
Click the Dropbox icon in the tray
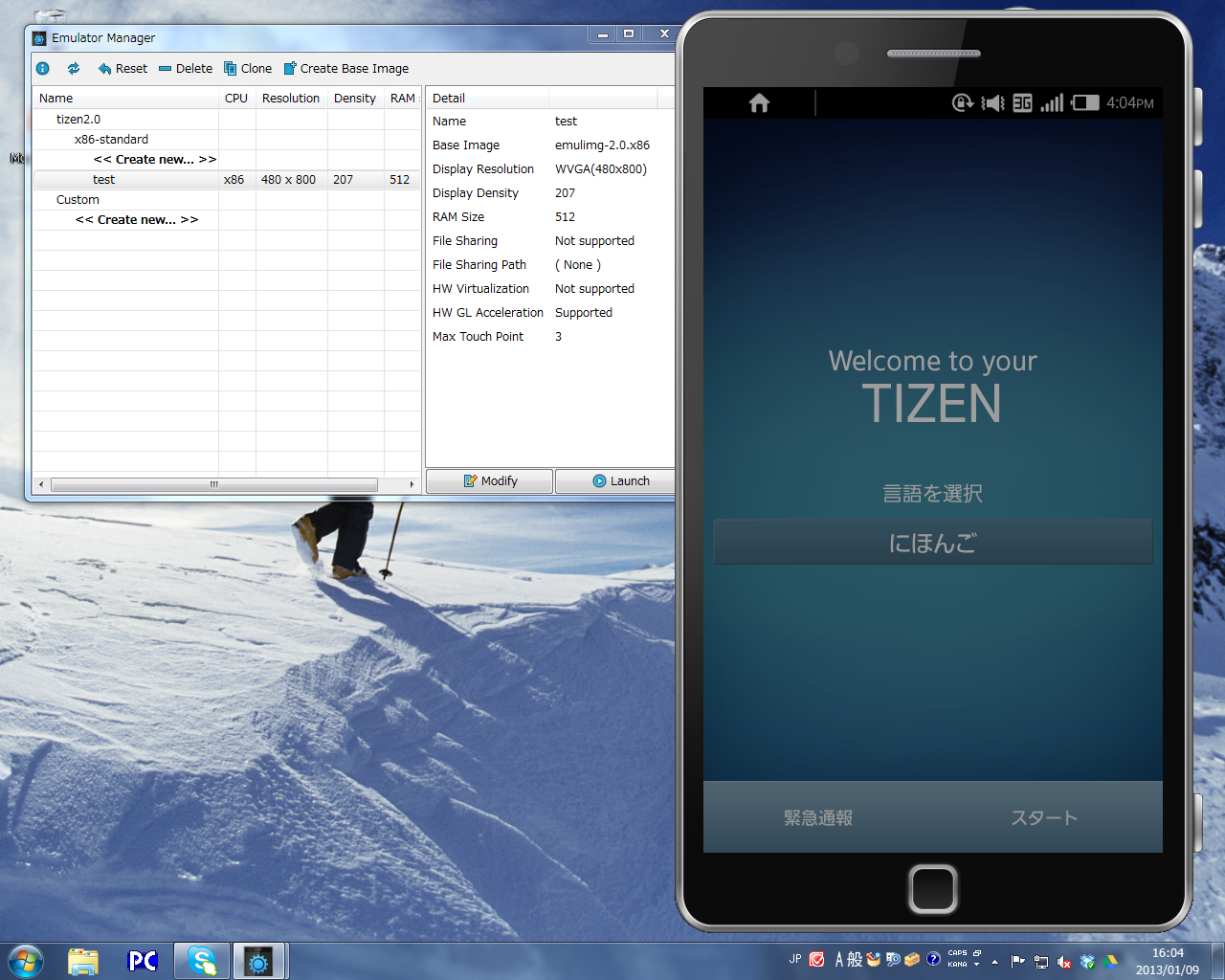1087,962
